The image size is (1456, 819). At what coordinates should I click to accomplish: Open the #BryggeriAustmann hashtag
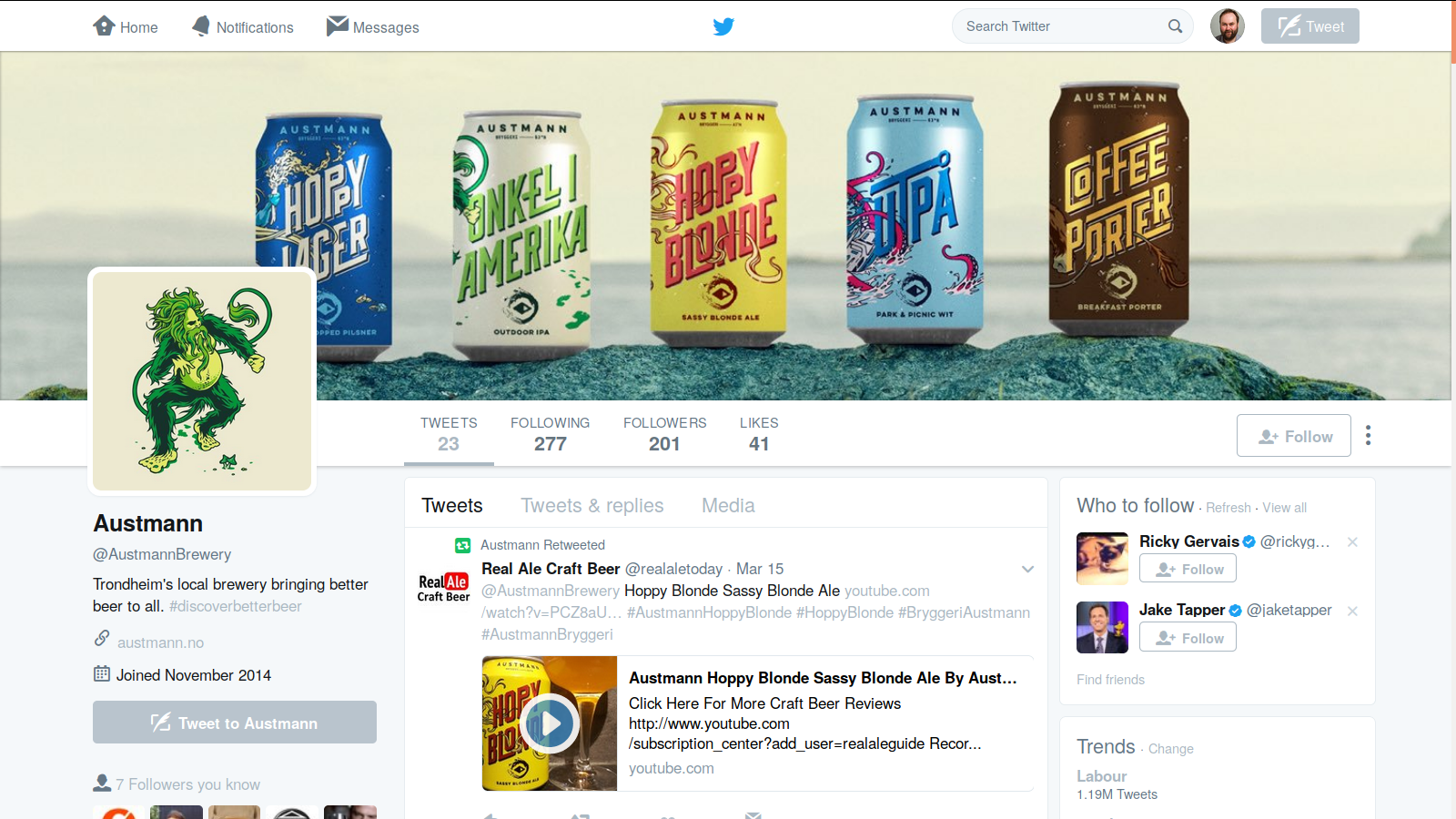click(964, 612)
